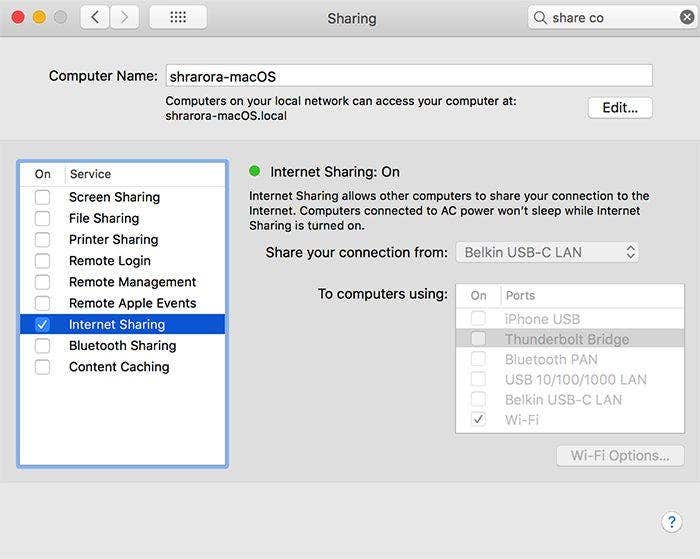Toggle the Wi-Fi port checkbox
The width and height of the screenshot is (700, 559).
[479, 419]
